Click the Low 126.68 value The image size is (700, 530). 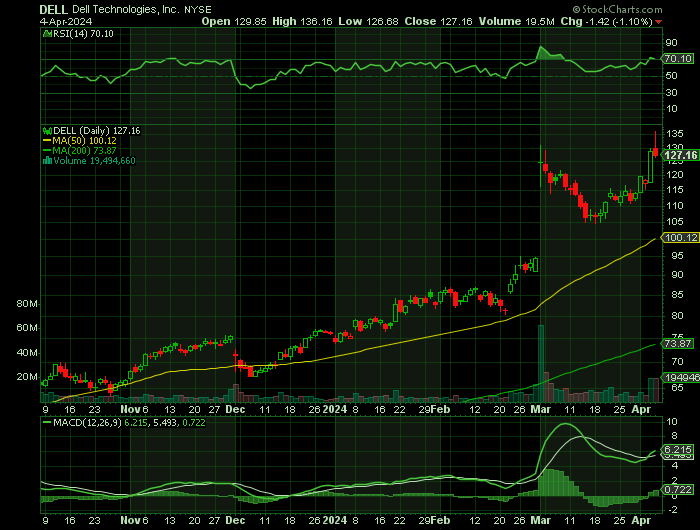(368, 21)
